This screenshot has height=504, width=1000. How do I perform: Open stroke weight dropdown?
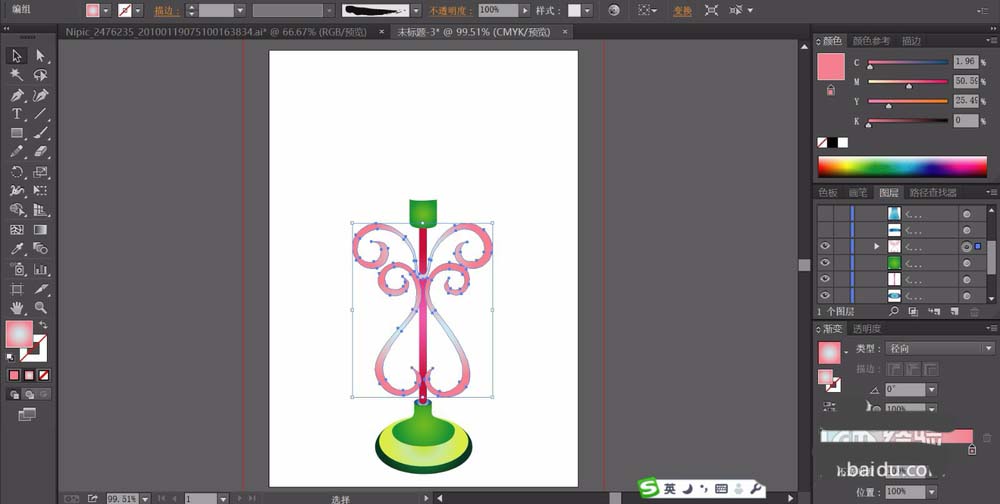[x=240, y=10]
